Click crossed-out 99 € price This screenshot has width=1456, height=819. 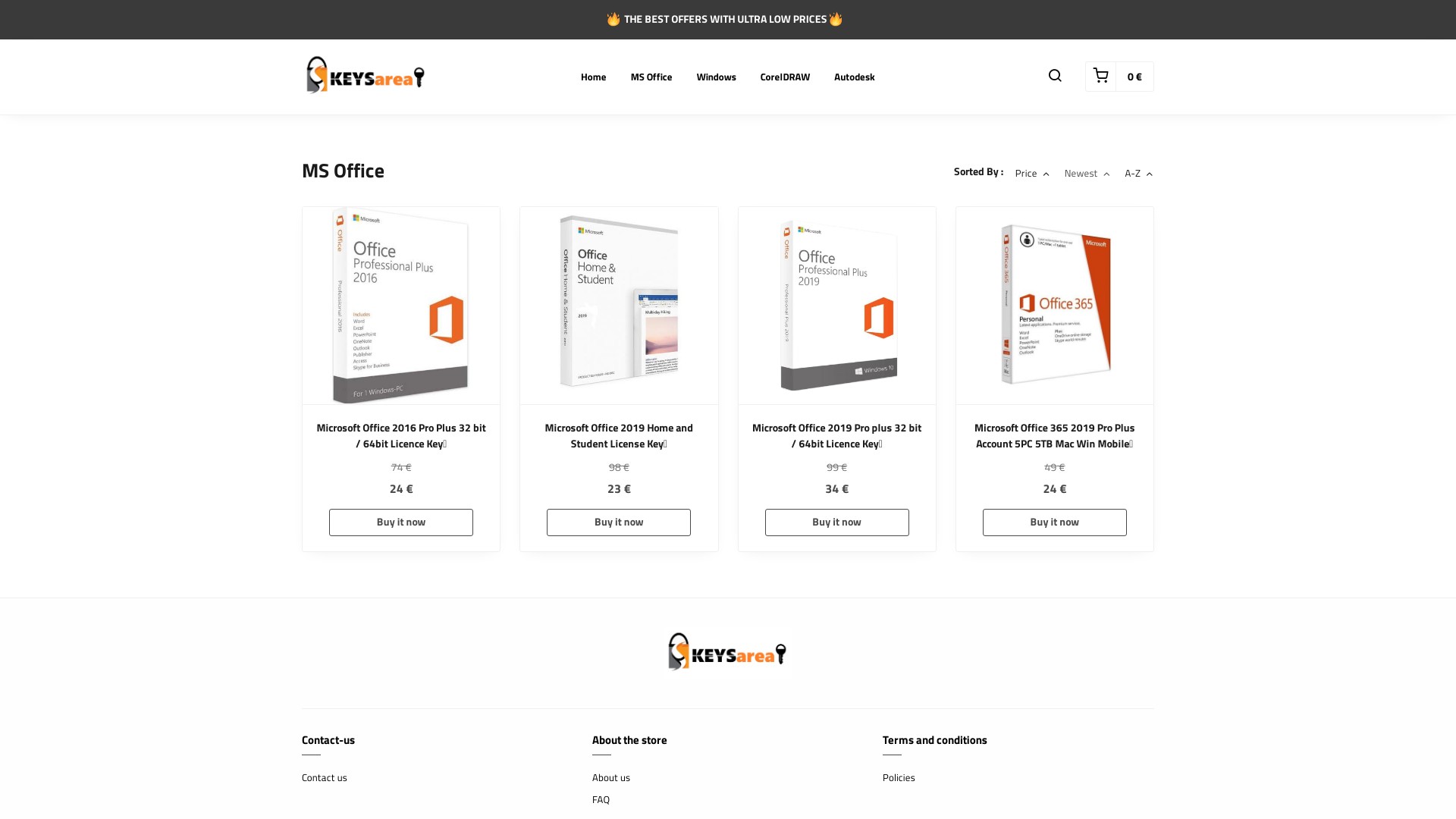click(836, 467)
